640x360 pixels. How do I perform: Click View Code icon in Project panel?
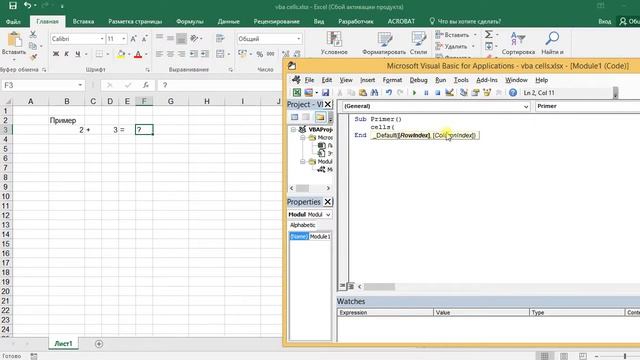pyautogui.click(x=294, y=117)
